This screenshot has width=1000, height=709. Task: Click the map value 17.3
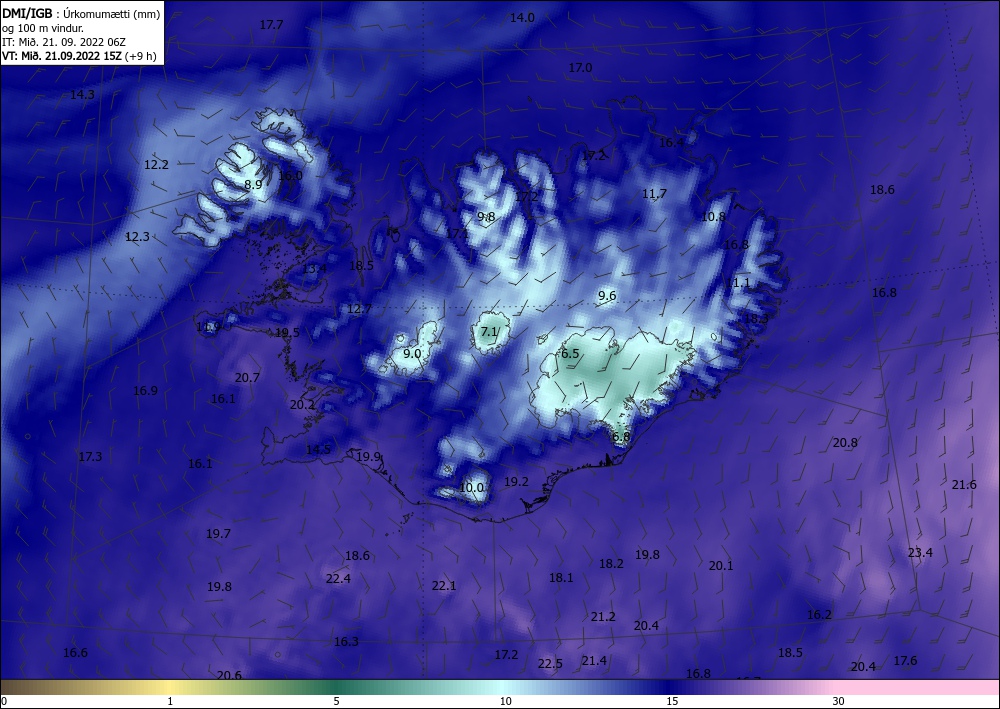tap(90, 457)
